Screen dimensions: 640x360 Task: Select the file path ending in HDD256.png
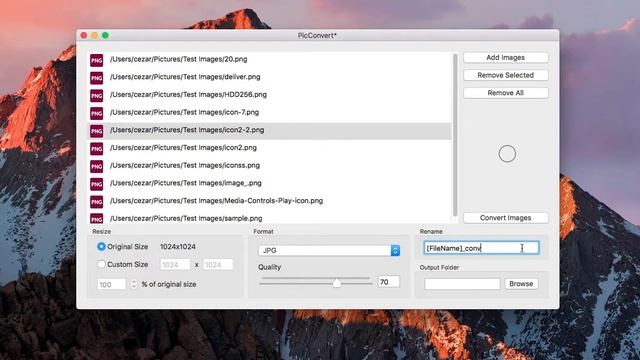(x=188, y=94)
